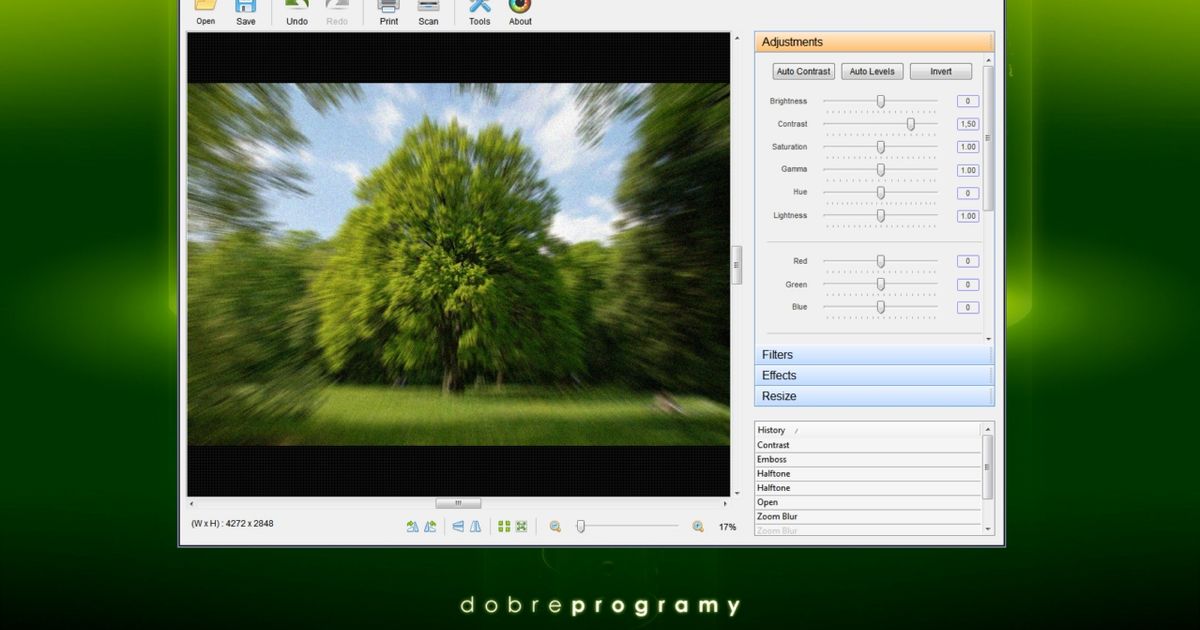Select the Emboss history entry

point(868,459)
